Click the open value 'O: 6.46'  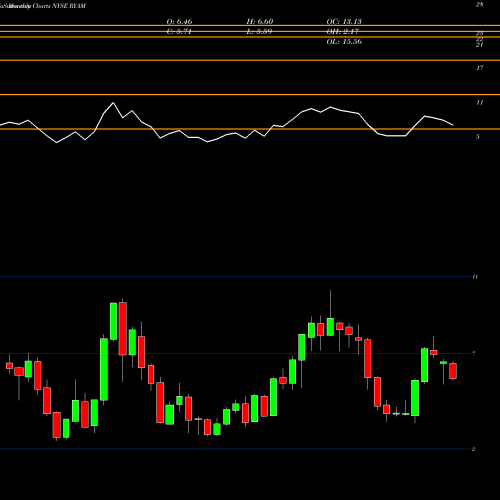(x=179, y=21)
